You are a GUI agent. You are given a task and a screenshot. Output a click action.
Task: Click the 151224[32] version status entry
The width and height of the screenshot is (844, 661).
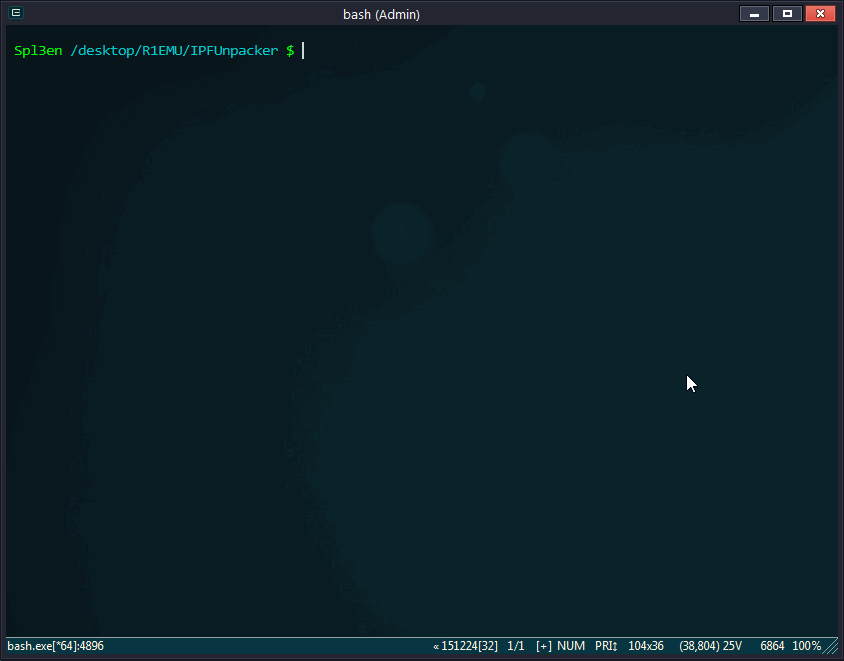click(x=465, y=646)
